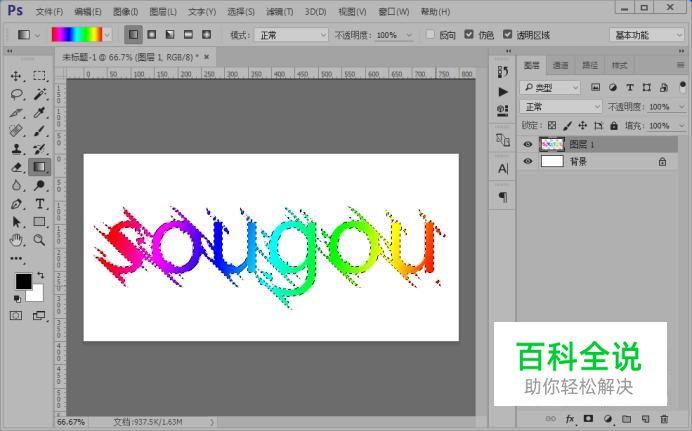This screenshot has height=431, width=692.
Task: Select the Pen tool
Action: tap(16, 204)
